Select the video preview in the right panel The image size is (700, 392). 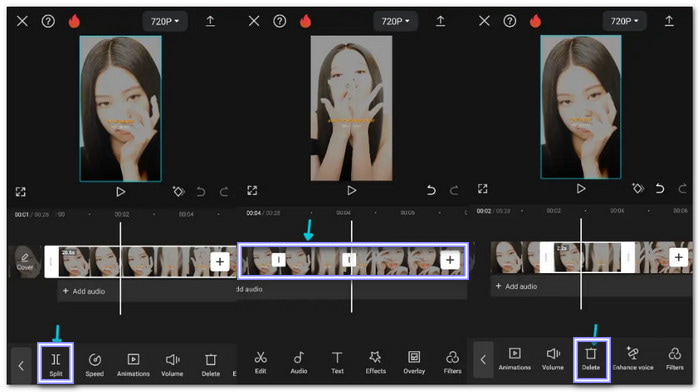click(x=581, y=107)
